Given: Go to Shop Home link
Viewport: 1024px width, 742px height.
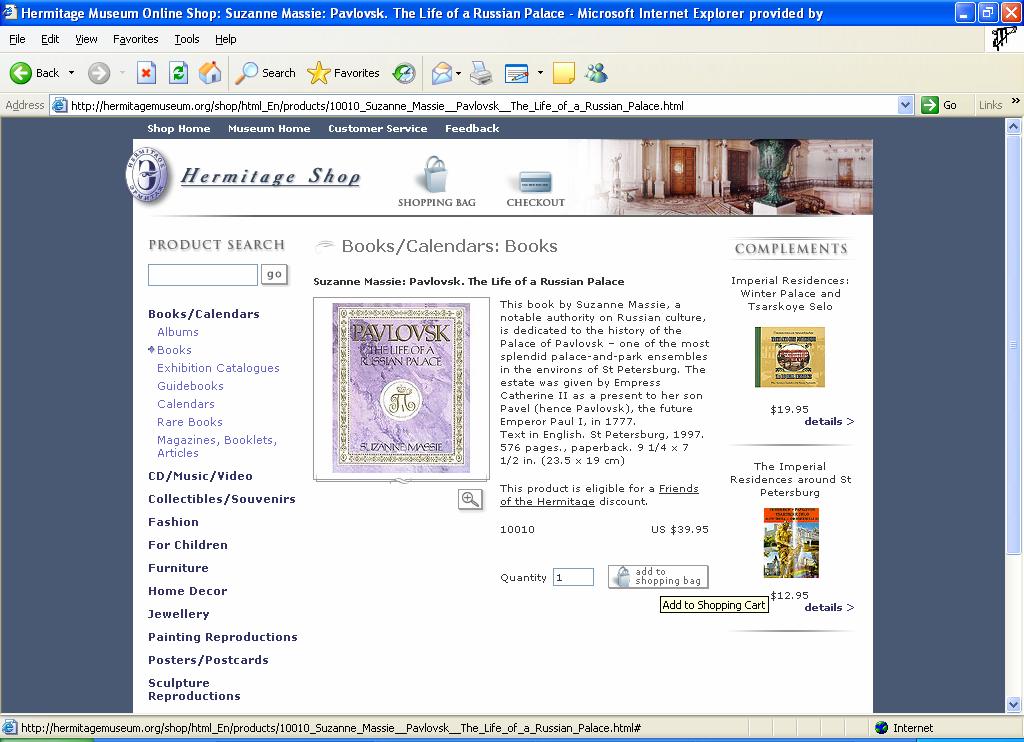Looking at the screenshot, I should (178, 129).
